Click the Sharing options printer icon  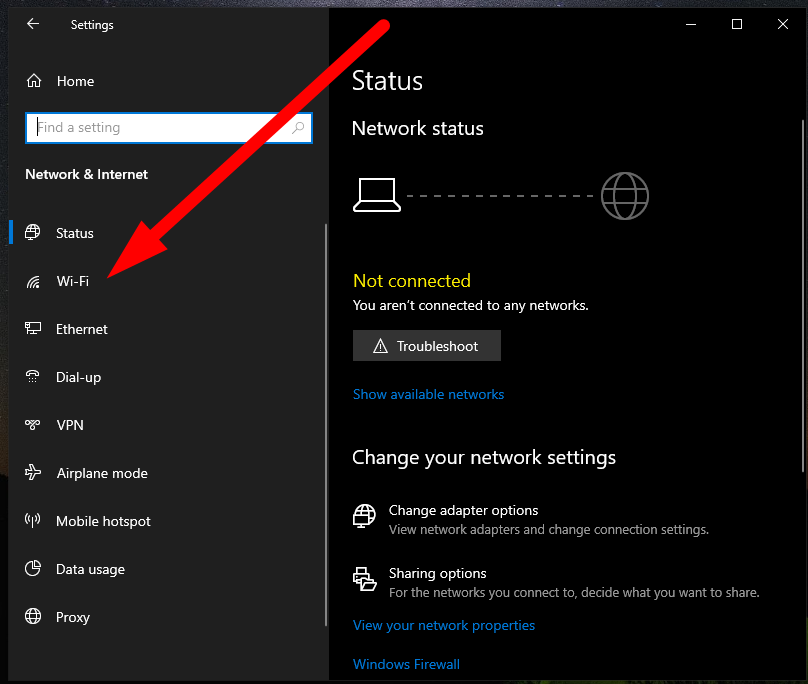point(364,579)
